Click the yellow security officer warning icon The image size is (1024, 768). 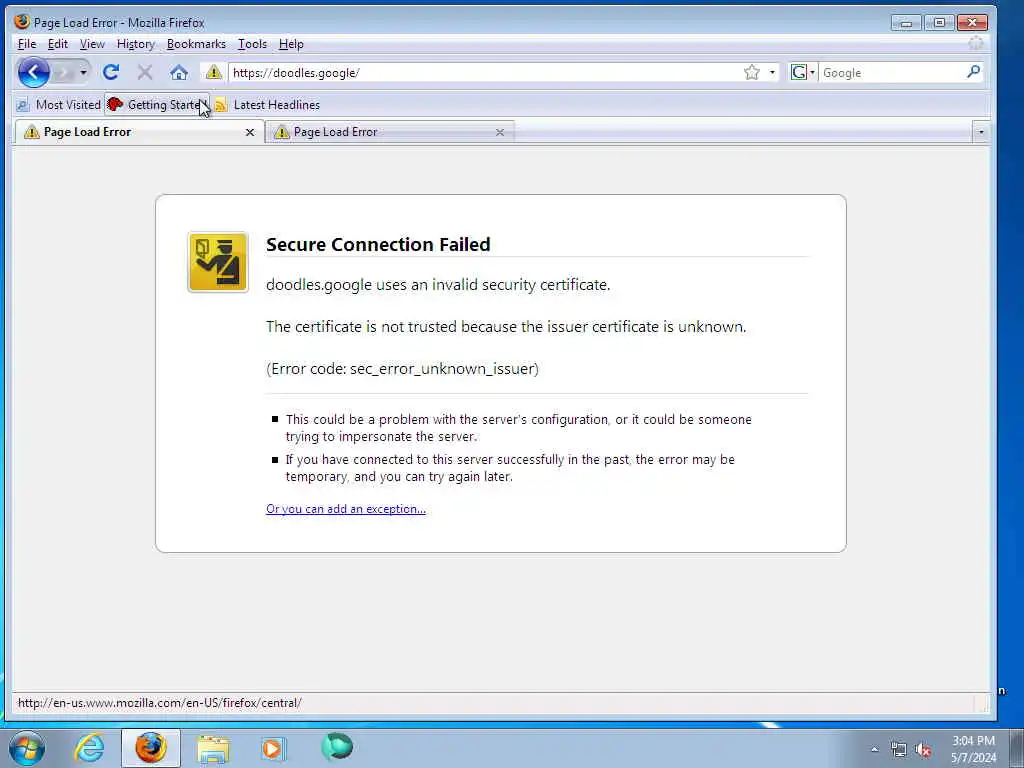tap(217, 262)
